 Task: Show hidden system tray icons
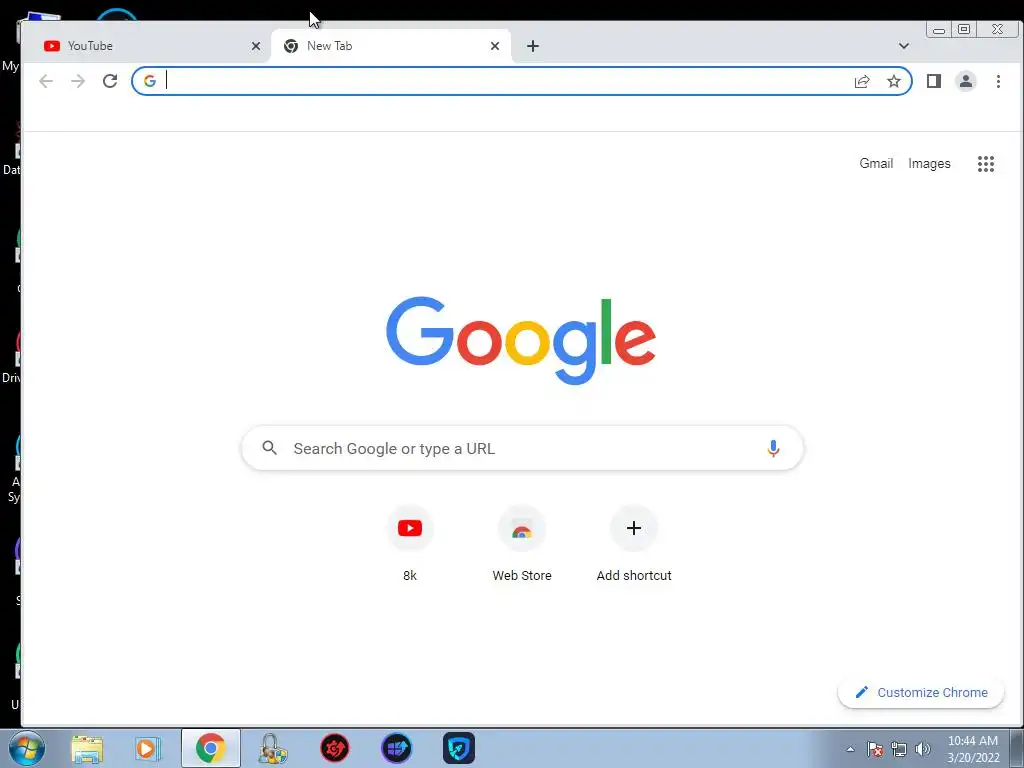click(850, 749)
